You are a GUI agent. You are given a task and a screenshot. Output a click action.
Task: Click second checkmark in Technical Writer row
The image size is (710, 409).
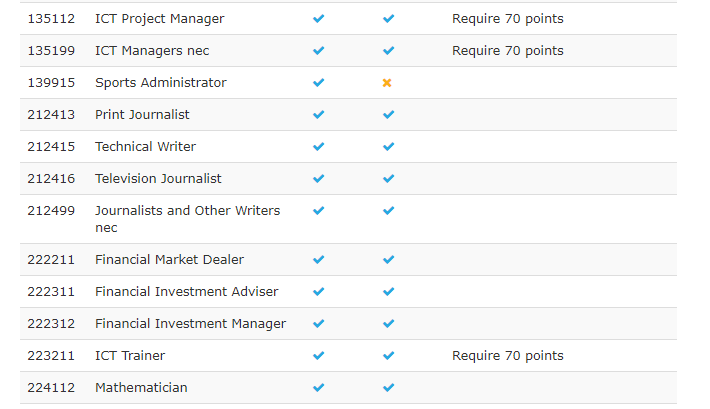point(388,147)
